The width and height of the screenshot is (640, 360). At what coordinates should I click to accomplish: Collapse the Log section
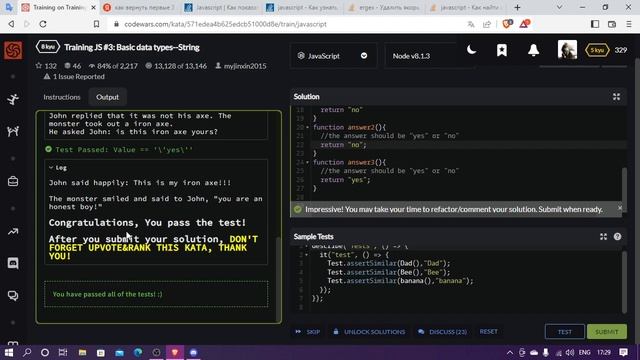[x=58, y=168]
